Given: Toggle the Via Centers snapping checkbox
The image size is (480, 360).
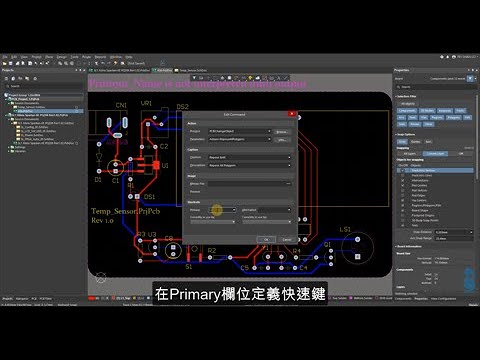Looking at the screenshot, I should click(x=403, y=200).
